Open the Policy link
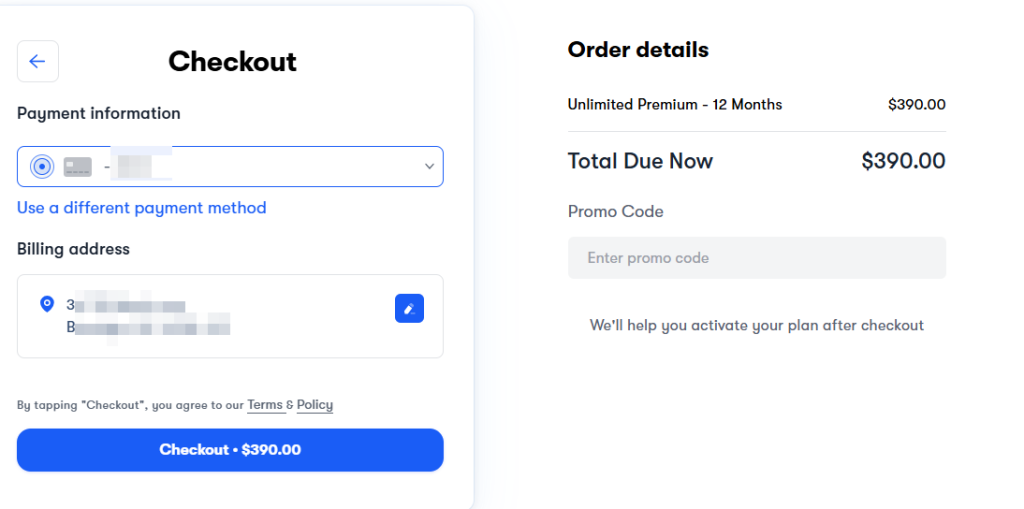The image size is (1024, 509). click(x=315, y=405)
